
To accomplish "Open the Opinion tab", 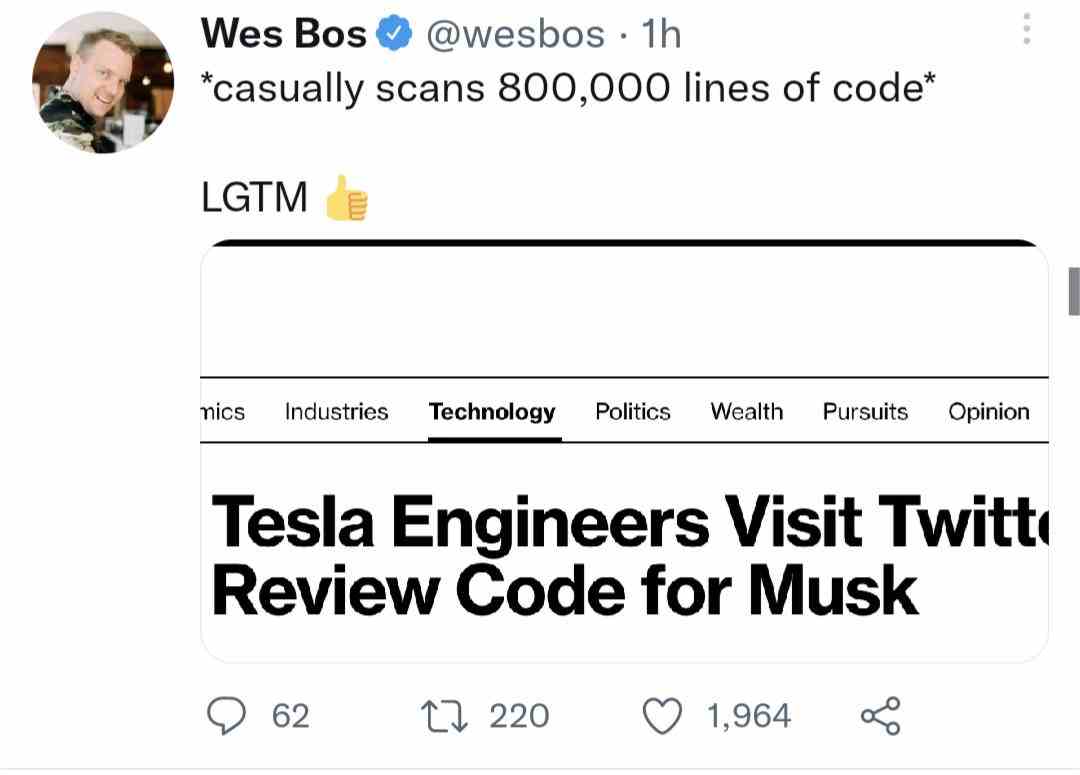I will [x=989, y=412].
